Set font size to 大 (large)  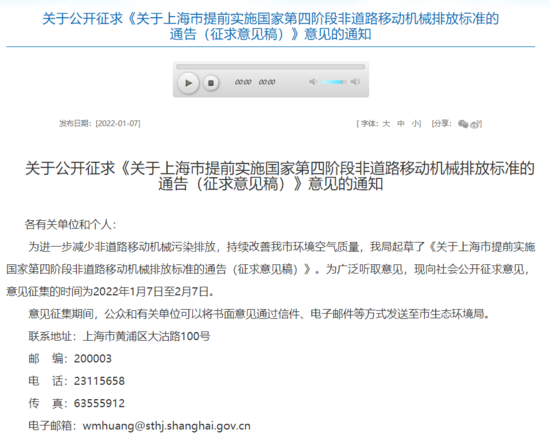coord(386,123)
